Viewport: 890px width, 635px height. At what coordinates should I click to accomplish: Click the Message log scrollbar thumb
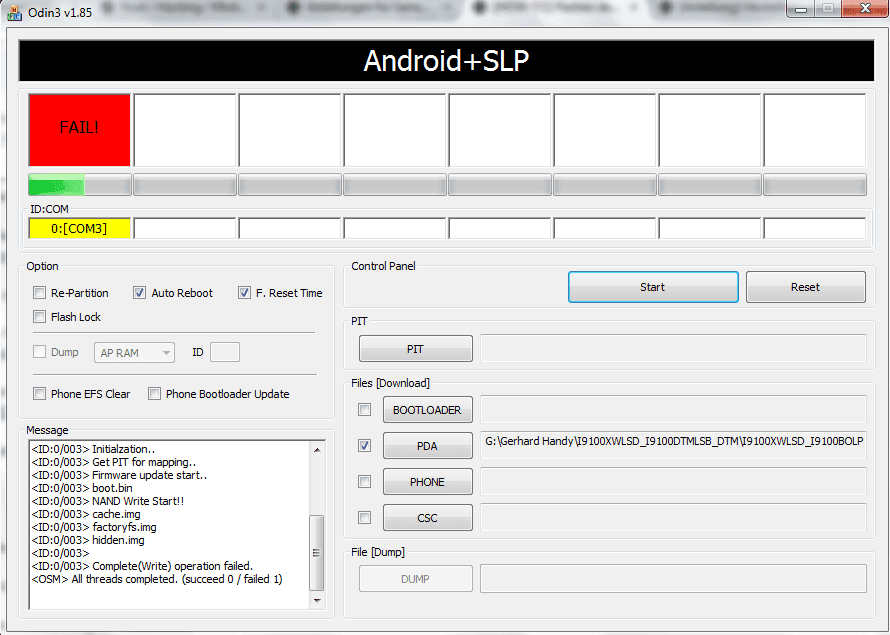[317, 552]
